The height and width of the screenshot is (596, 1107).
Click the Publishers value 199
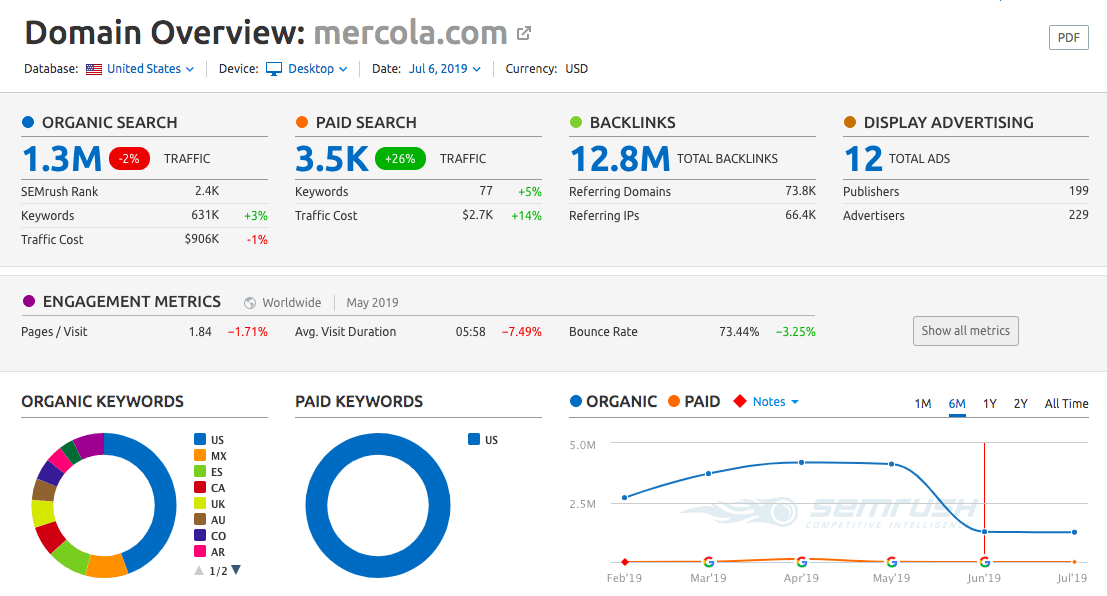1079,191
